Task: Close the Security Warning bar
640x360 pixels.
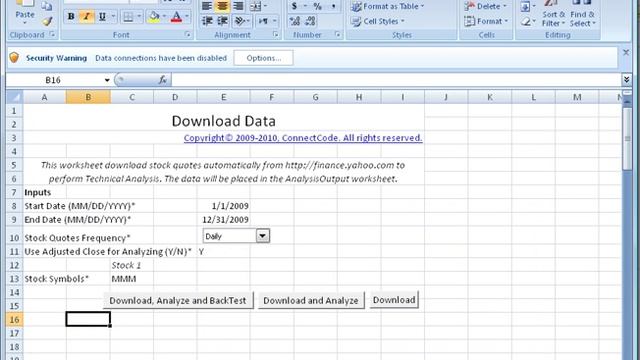Action: (626, 52)
